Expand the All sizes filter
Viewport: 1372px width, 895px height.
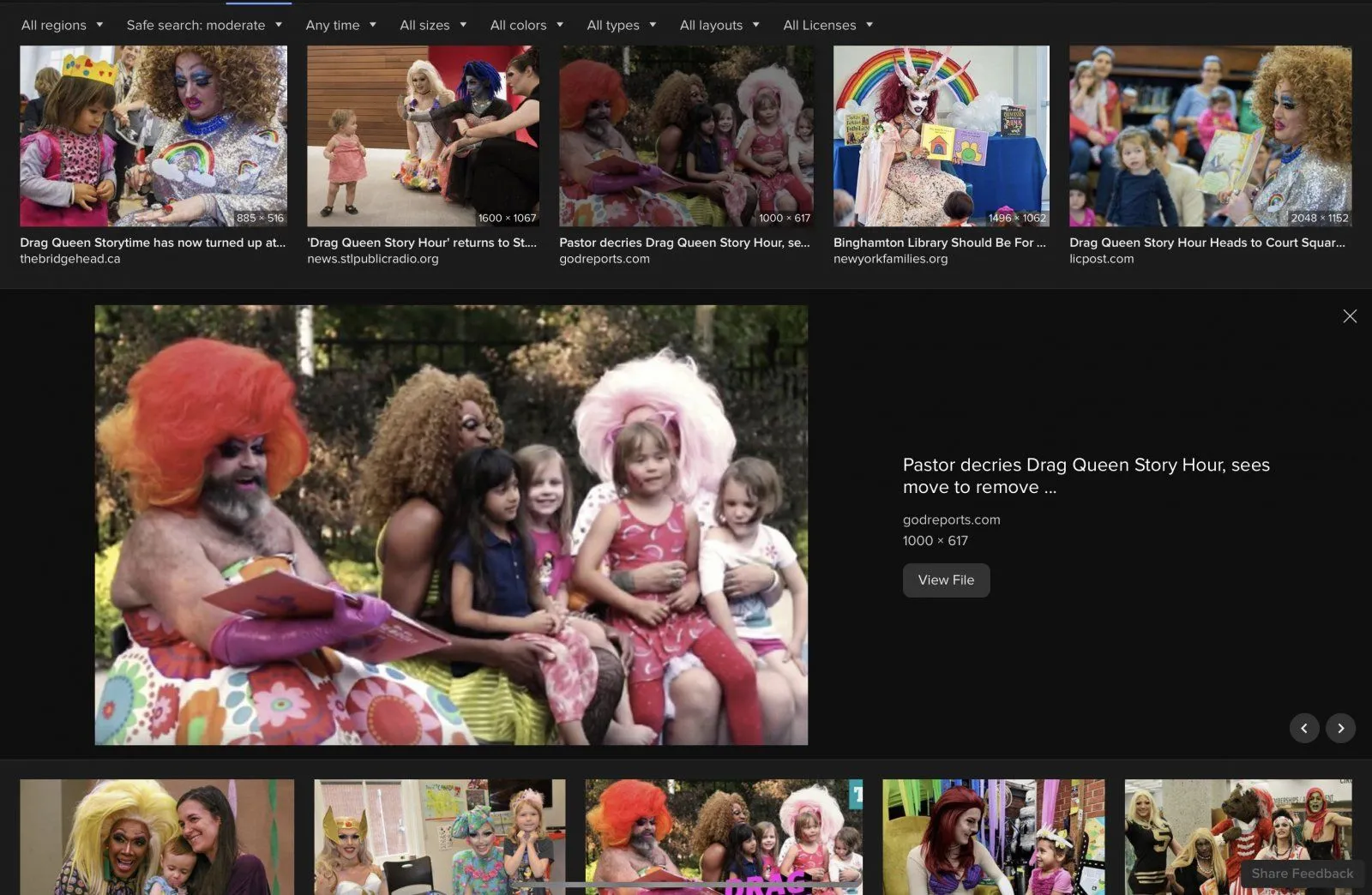click(x=433, y=25)
